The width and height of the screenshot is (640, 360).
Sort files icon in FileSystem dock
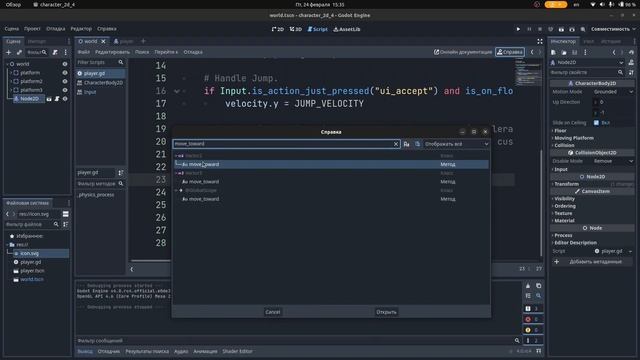tap(65, 224)
